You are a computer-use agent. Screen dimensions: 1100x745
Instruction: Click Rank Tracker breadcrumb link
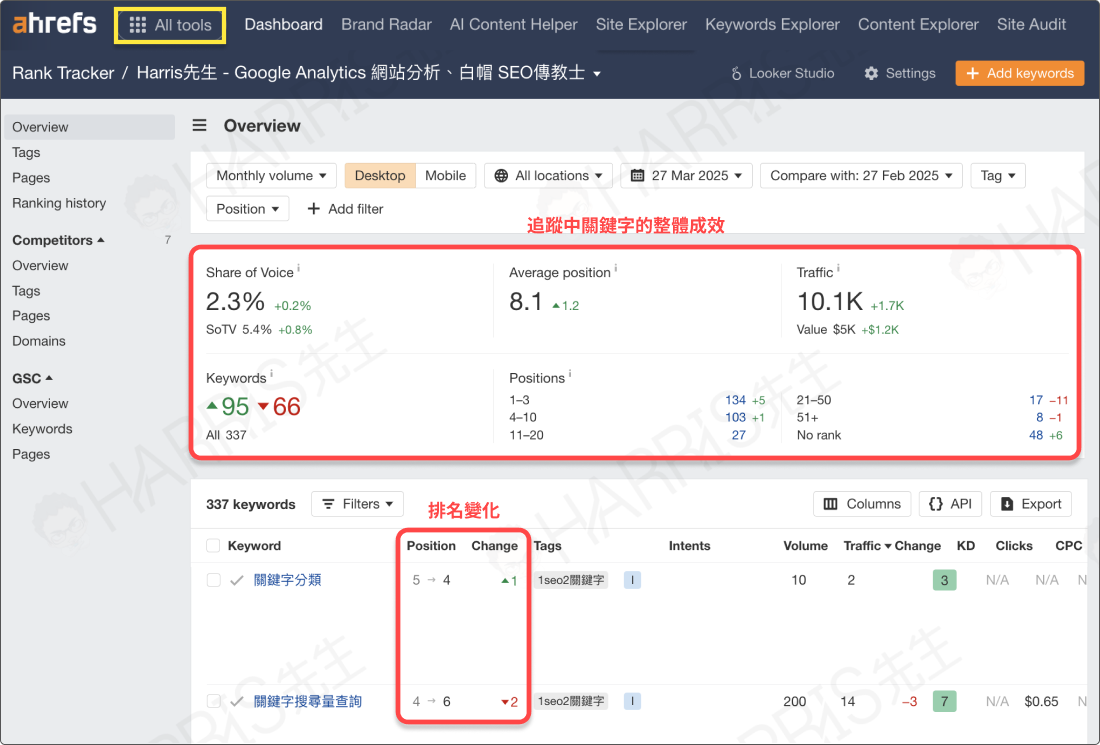[x=63, y=73]
